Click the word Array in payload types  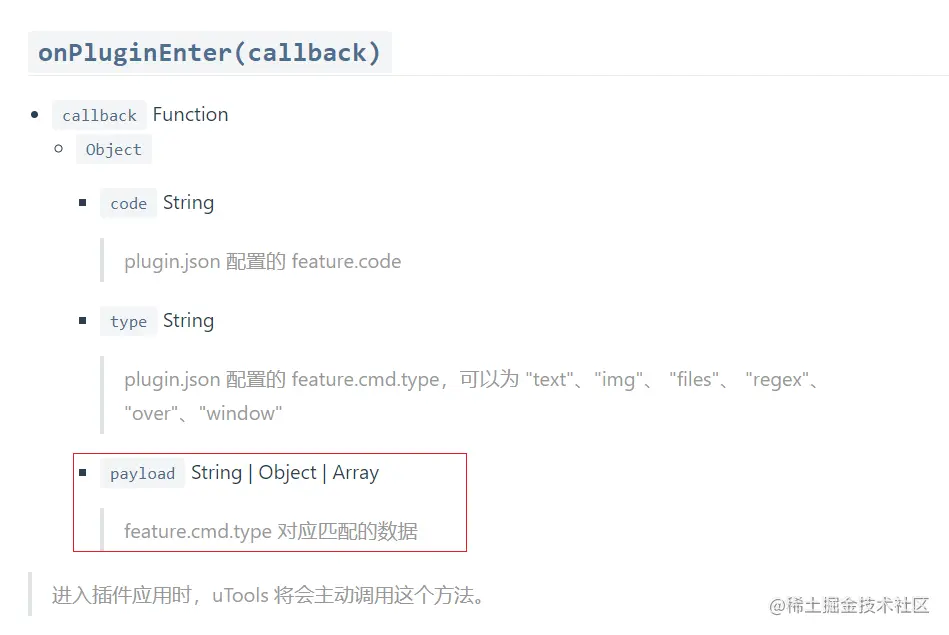355,473
